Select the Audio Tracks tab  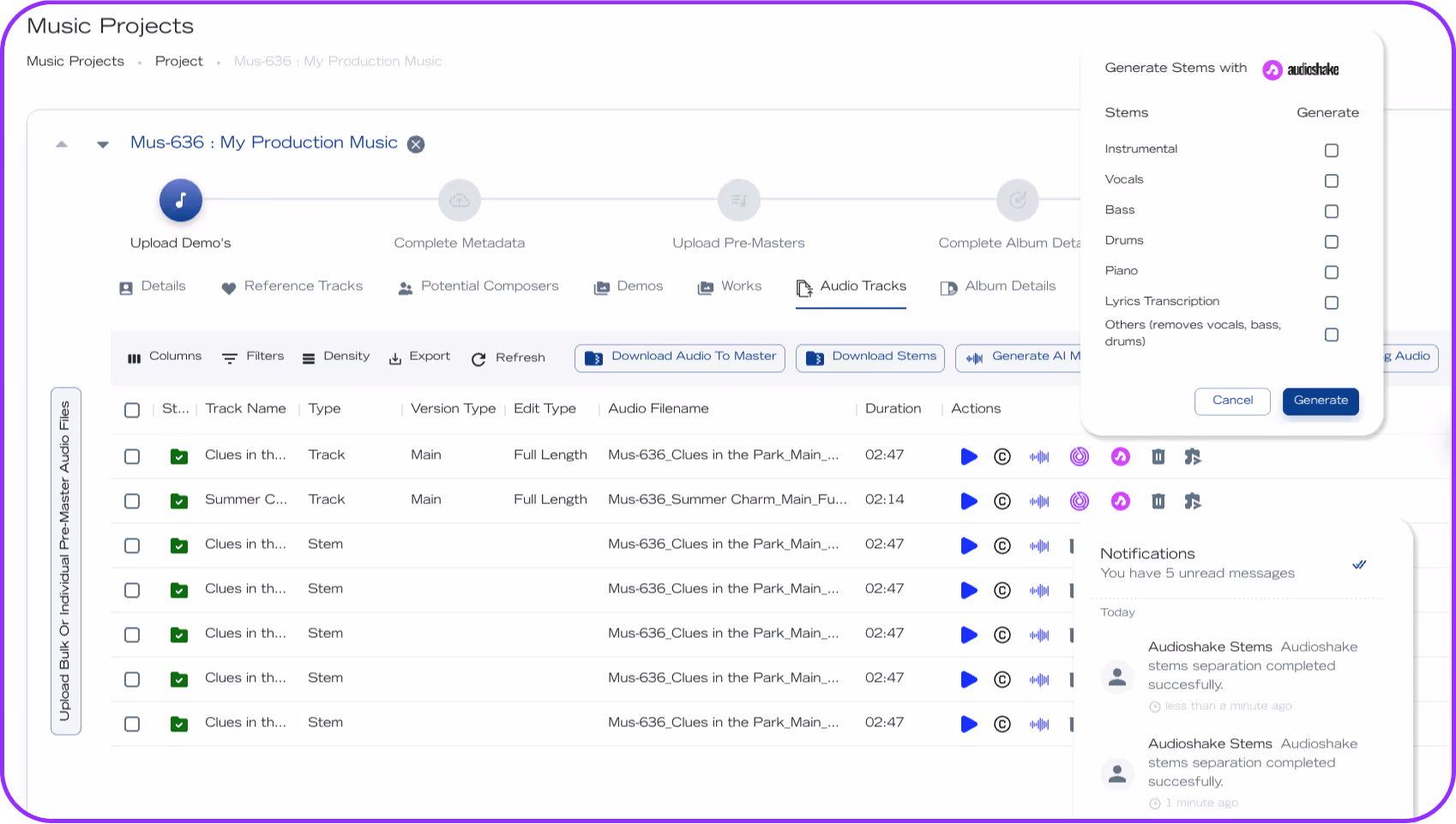coord(851,286)
